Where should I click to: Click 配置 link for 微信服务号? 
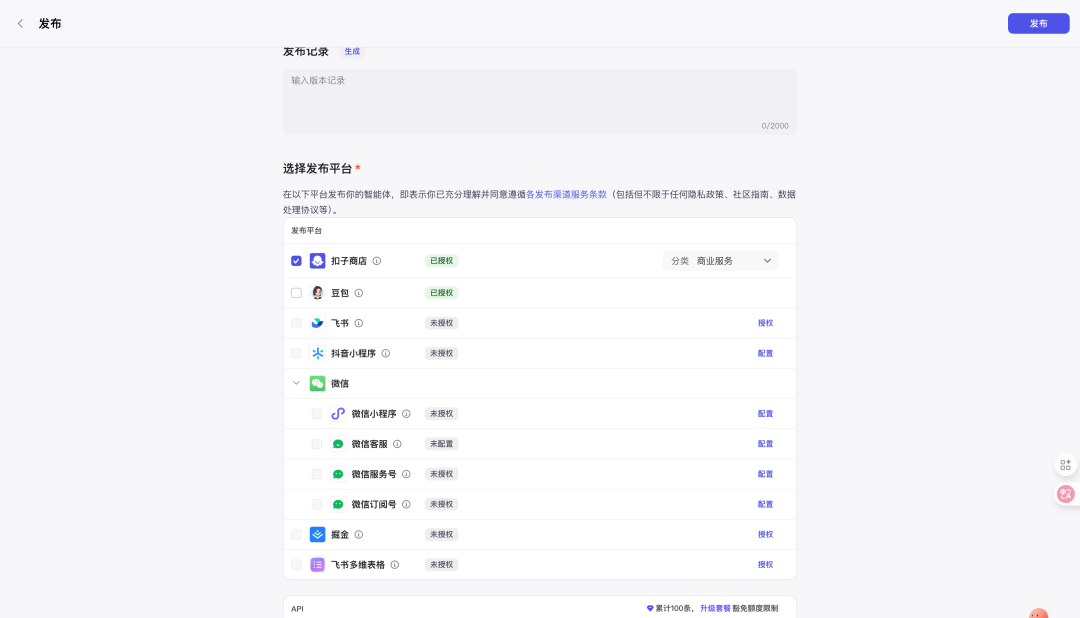point(765,475)
